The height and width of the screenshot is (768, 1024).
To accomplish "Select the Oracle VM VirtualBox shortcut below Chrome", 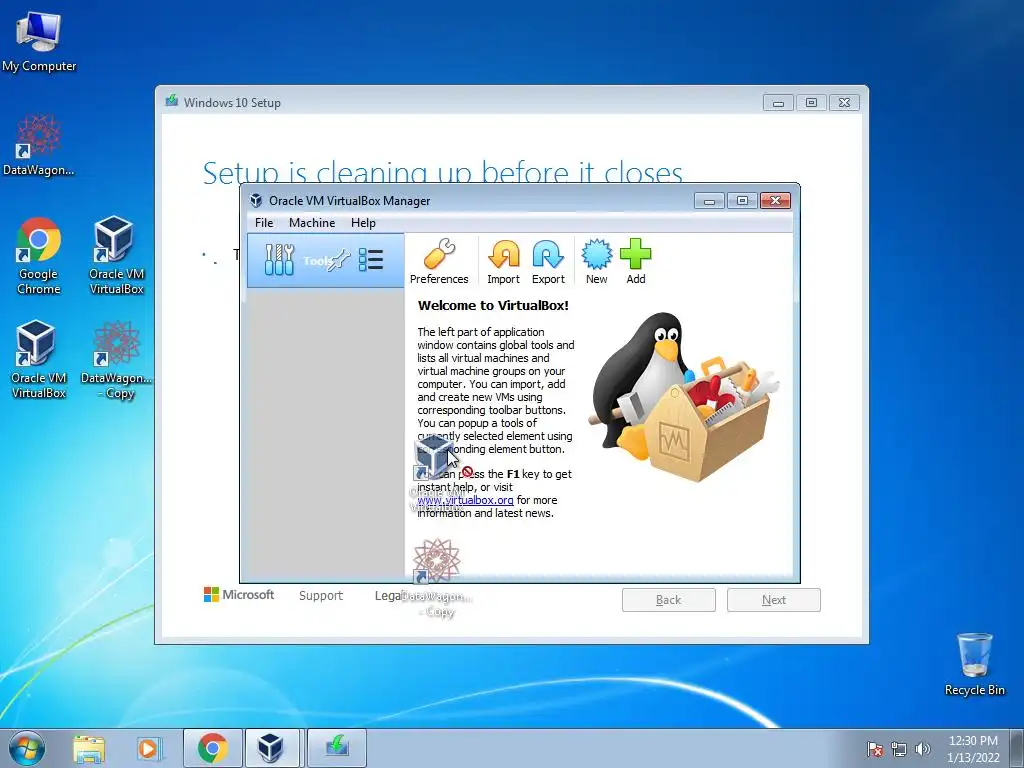I will click(39, 360).
